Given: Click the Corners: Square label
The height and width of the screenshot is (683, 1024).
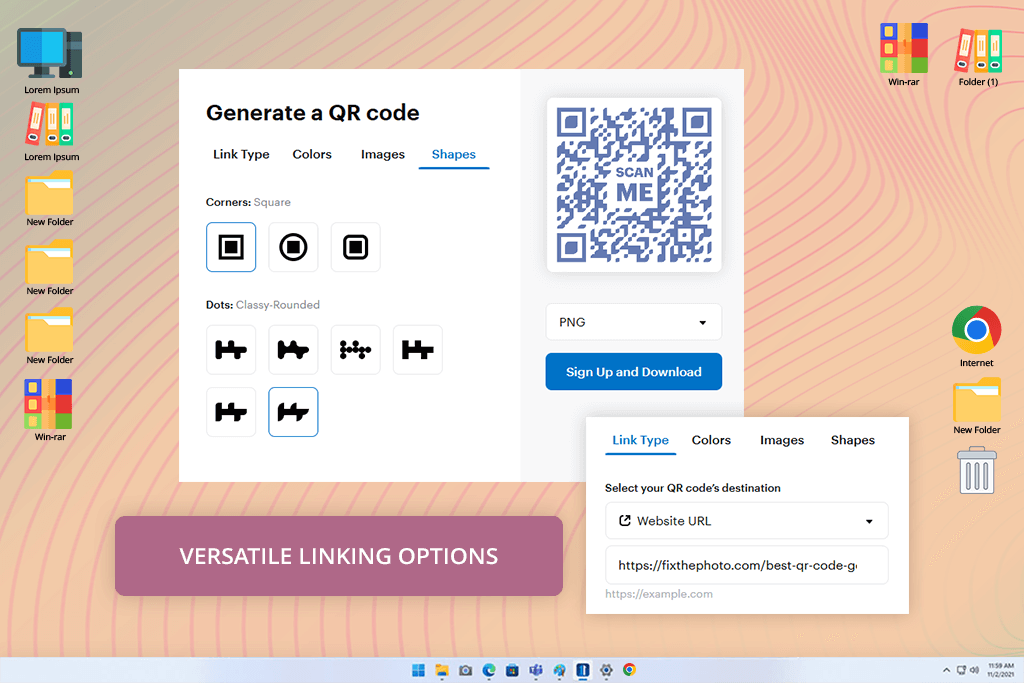Looking at the screenshot, I should (248, 202).
